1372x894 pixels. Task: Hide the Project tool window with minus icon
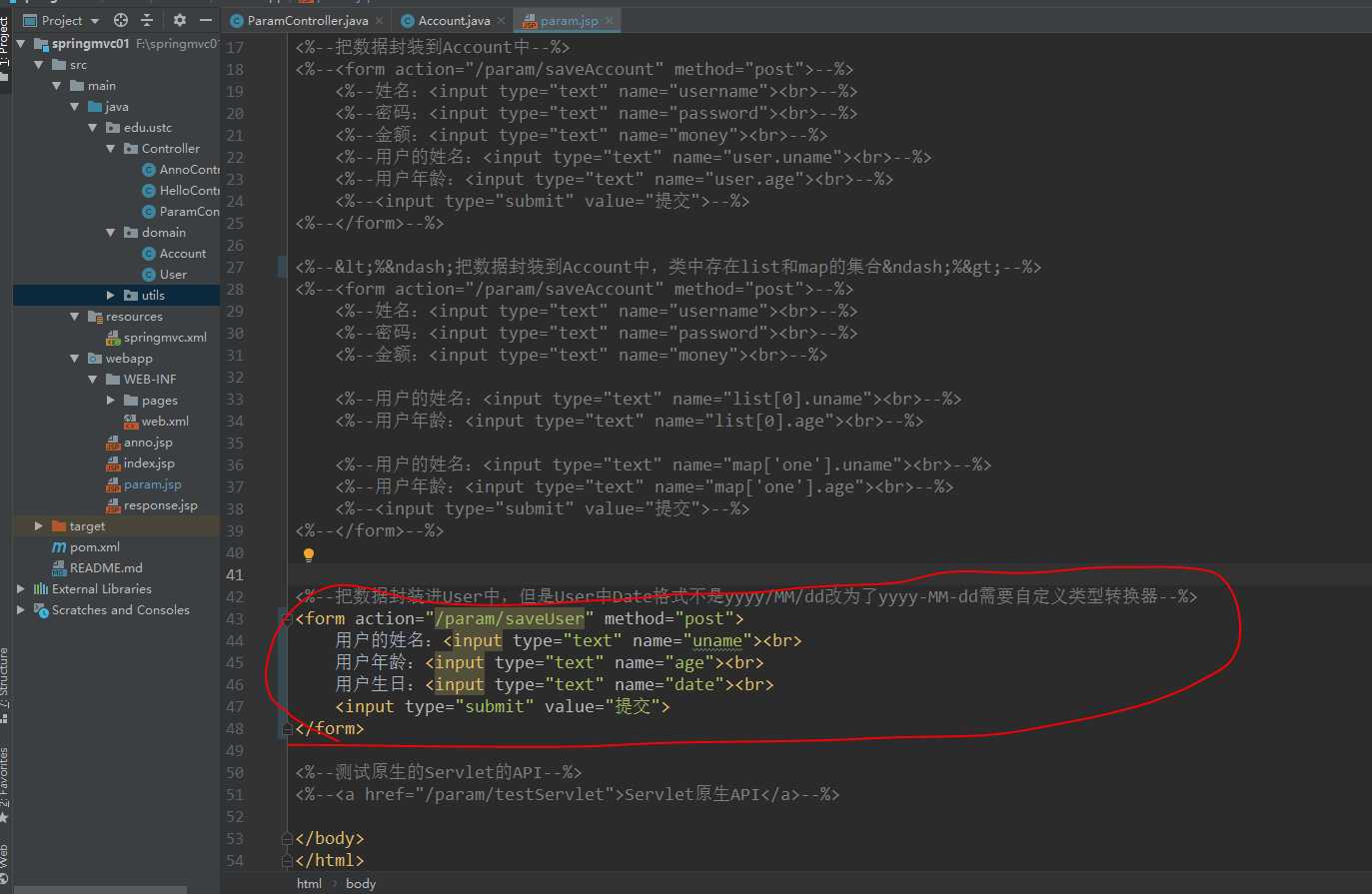pos(206,20)
